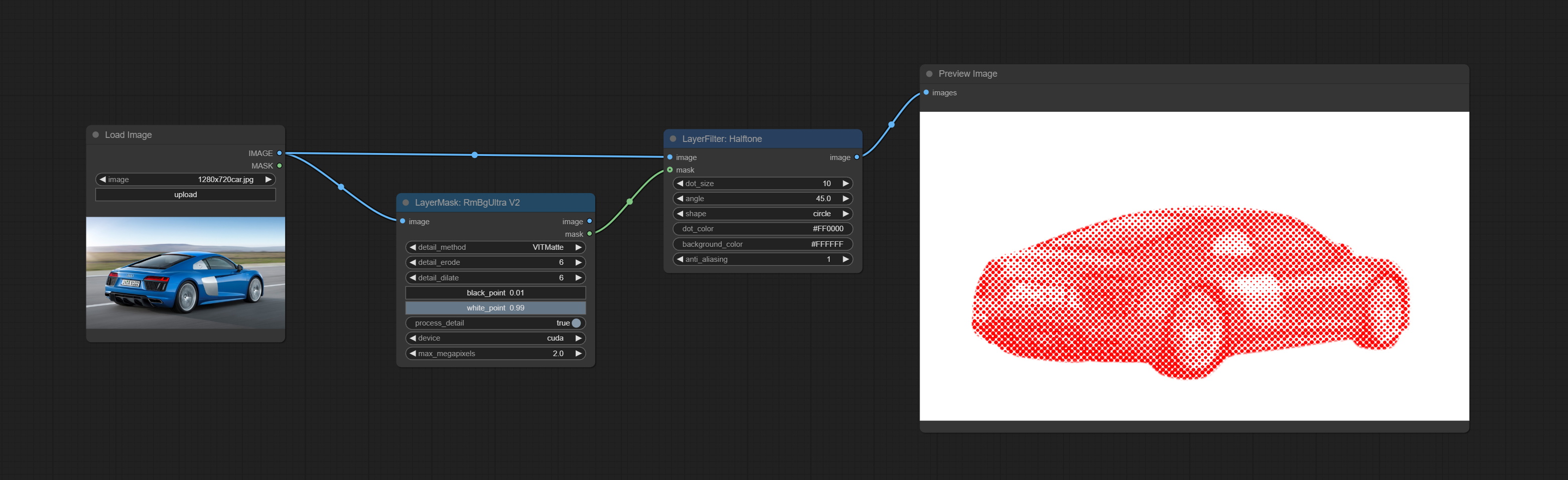This screenshot has width=1568, height=480.
Task: Click the upload button in Load Image
Action: point(186,195)
